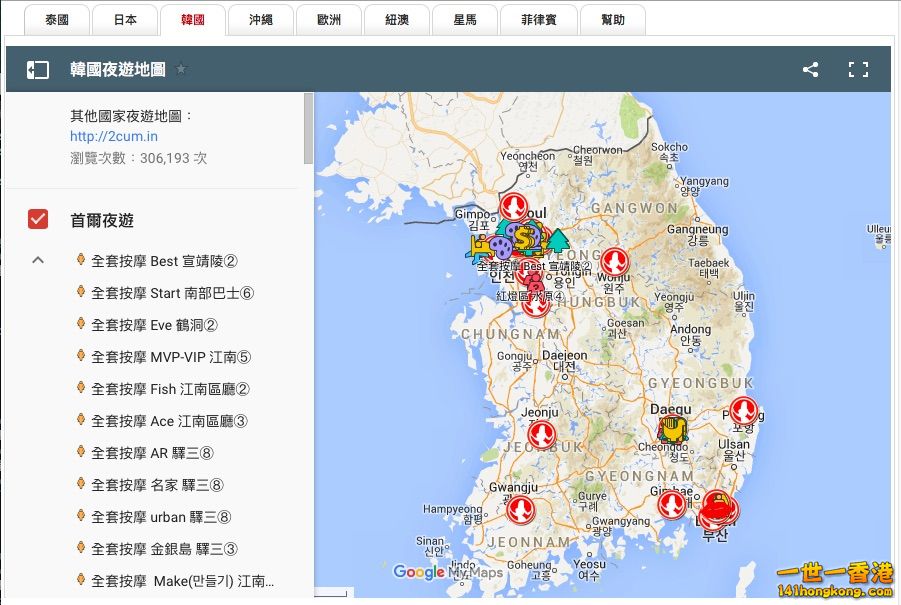This screenshot has height=605, width=901.
Task: Open the 2cum.in link
Action: click(x=114, y=136)
